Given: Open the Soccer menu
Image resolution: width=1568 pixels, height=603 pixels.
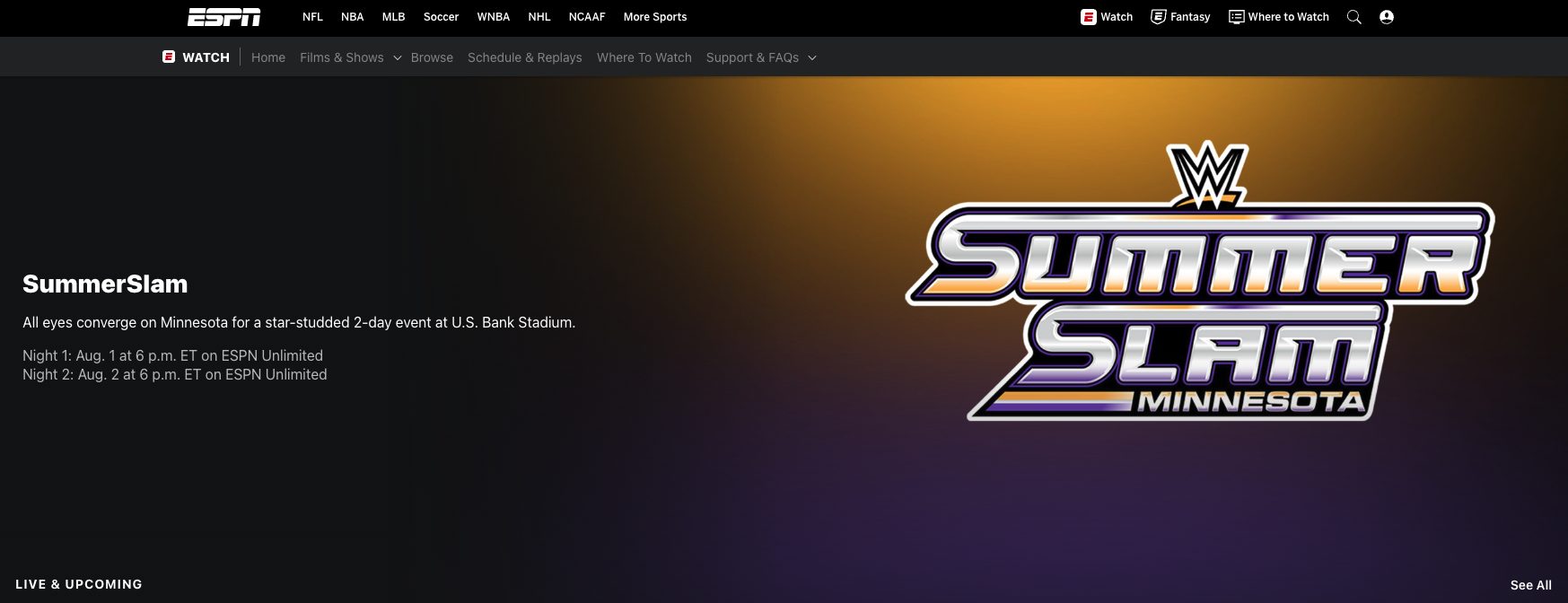Looking at the screenshot, I should coord(441,17).
